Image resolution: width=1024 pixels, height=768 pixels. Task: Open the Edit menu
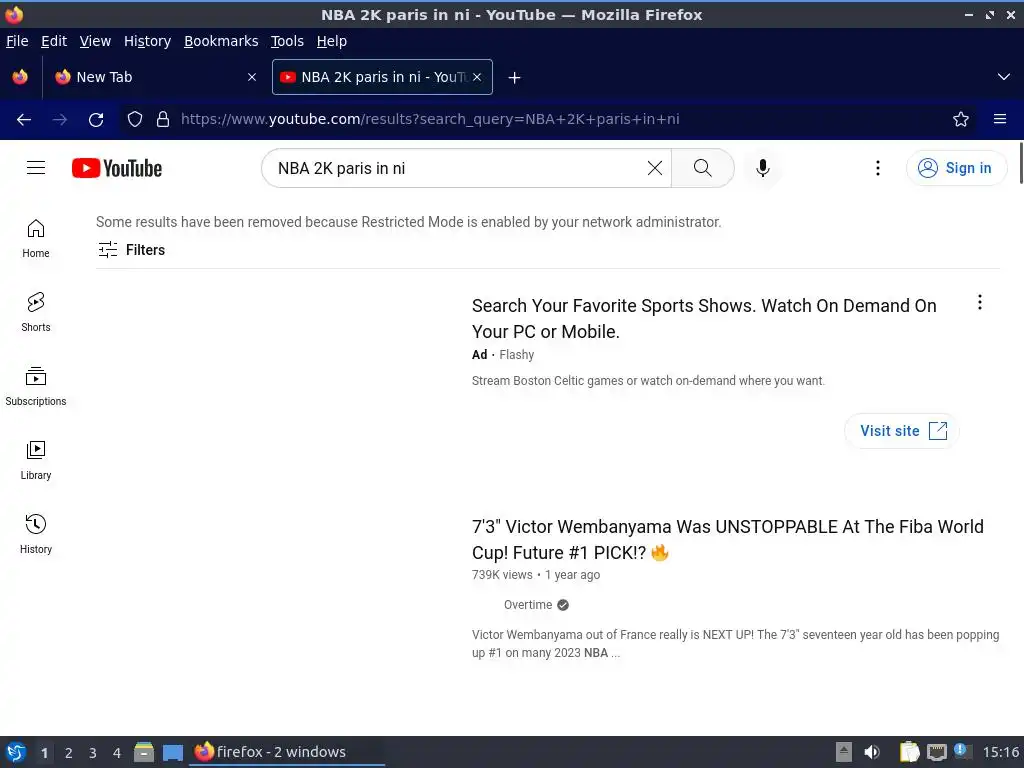54,41
